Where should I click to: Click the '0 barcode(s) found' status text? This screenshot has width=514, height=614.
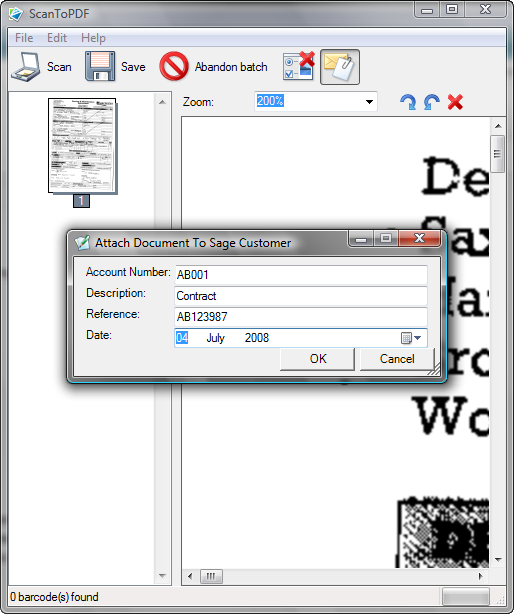pos(54,597)
